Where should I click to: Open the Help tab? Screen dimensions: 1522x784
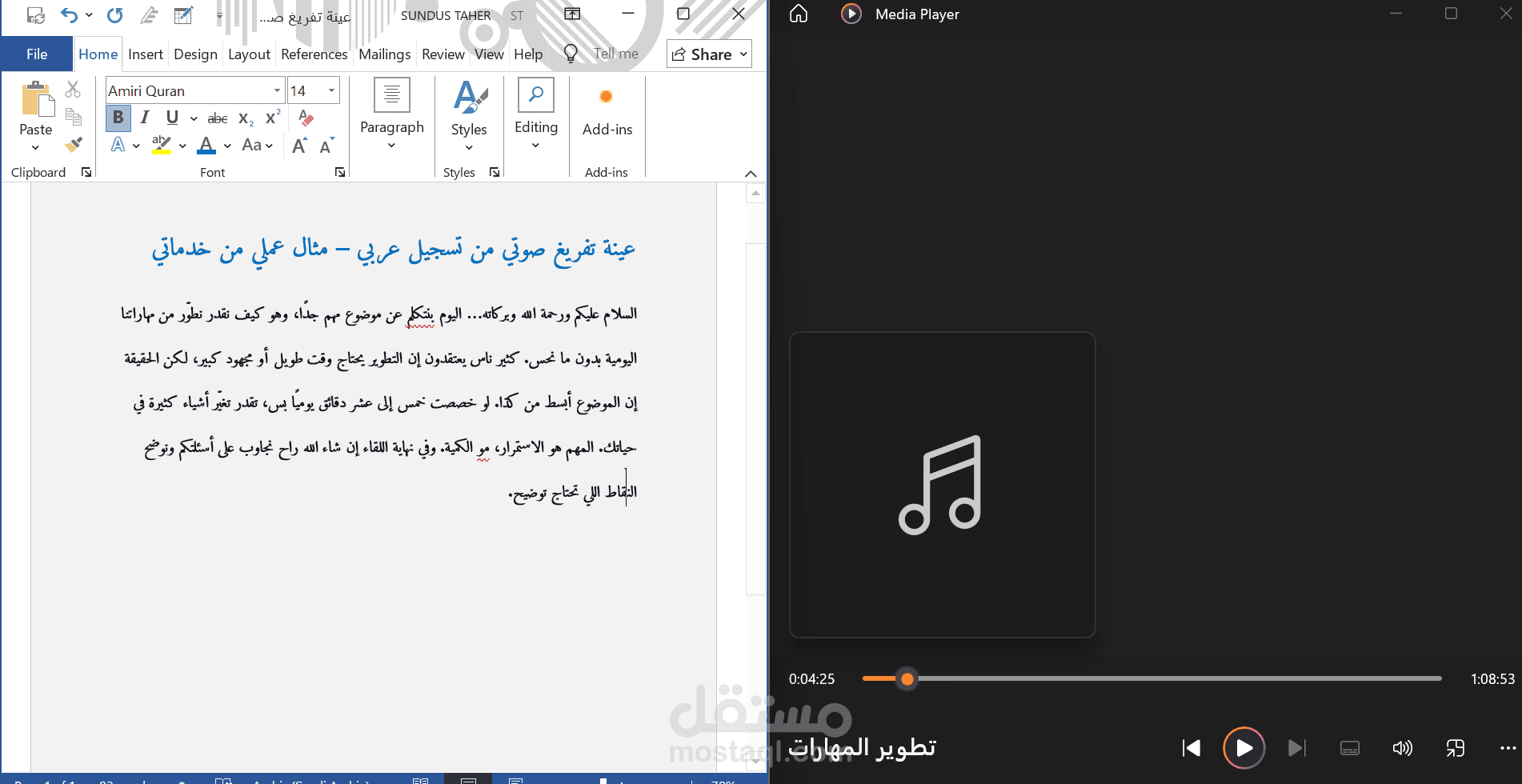click(528, 54)
